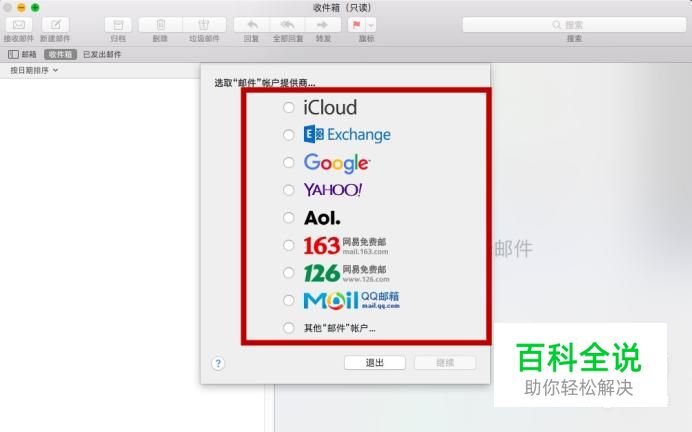
Task: Click the Aol logo
Action: (x=322, y=218)
